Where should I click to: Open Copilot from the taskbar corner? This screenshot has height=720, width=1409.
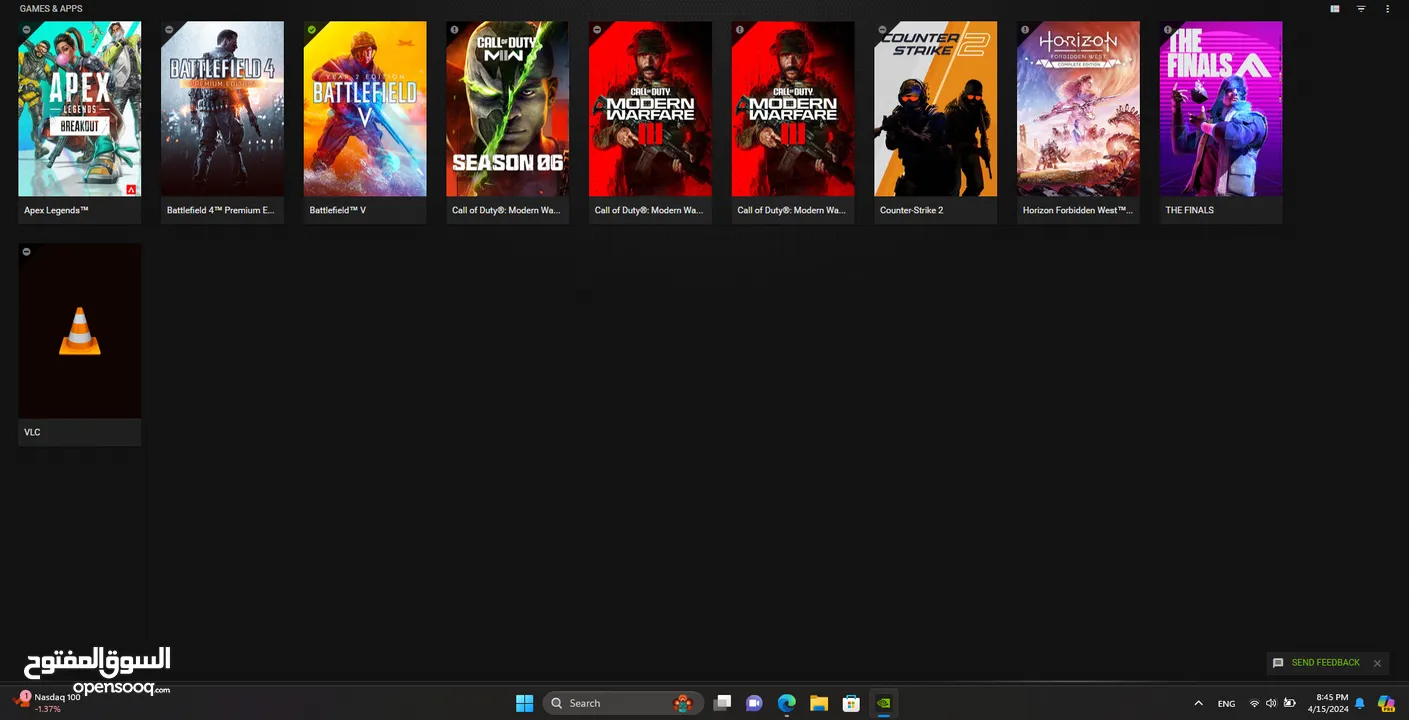coord(1386,703)
